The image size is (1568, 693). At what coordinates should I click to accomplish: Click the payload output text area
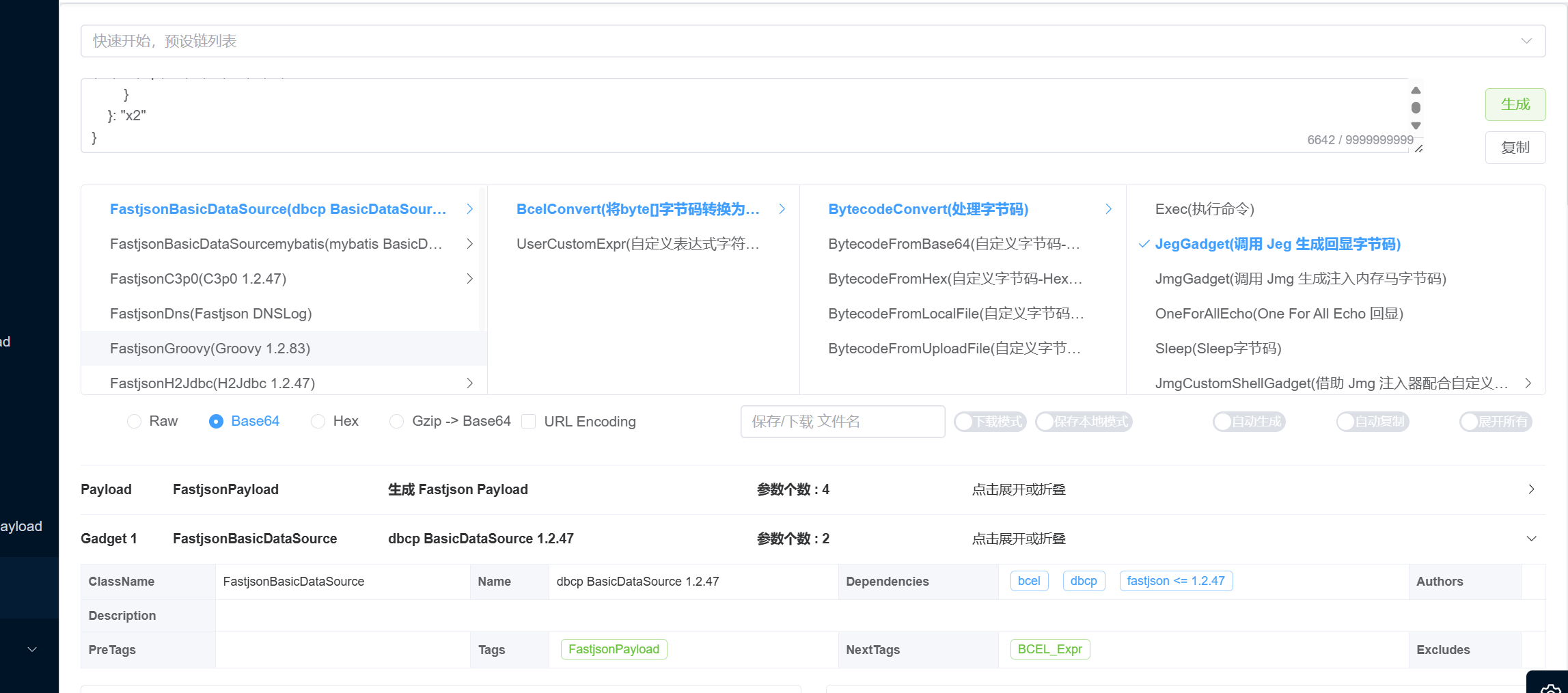coord(745,115)
